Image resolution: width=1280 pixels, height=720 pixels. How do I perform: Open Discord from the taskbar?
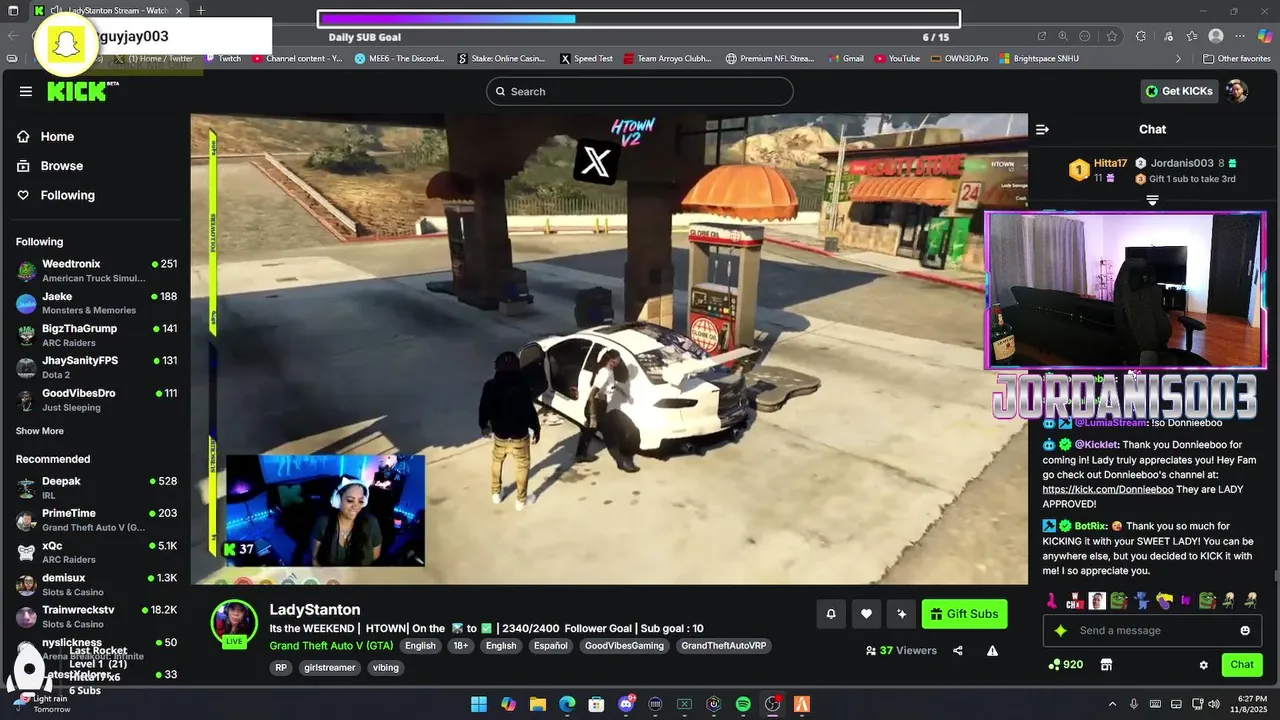(627, 704)
